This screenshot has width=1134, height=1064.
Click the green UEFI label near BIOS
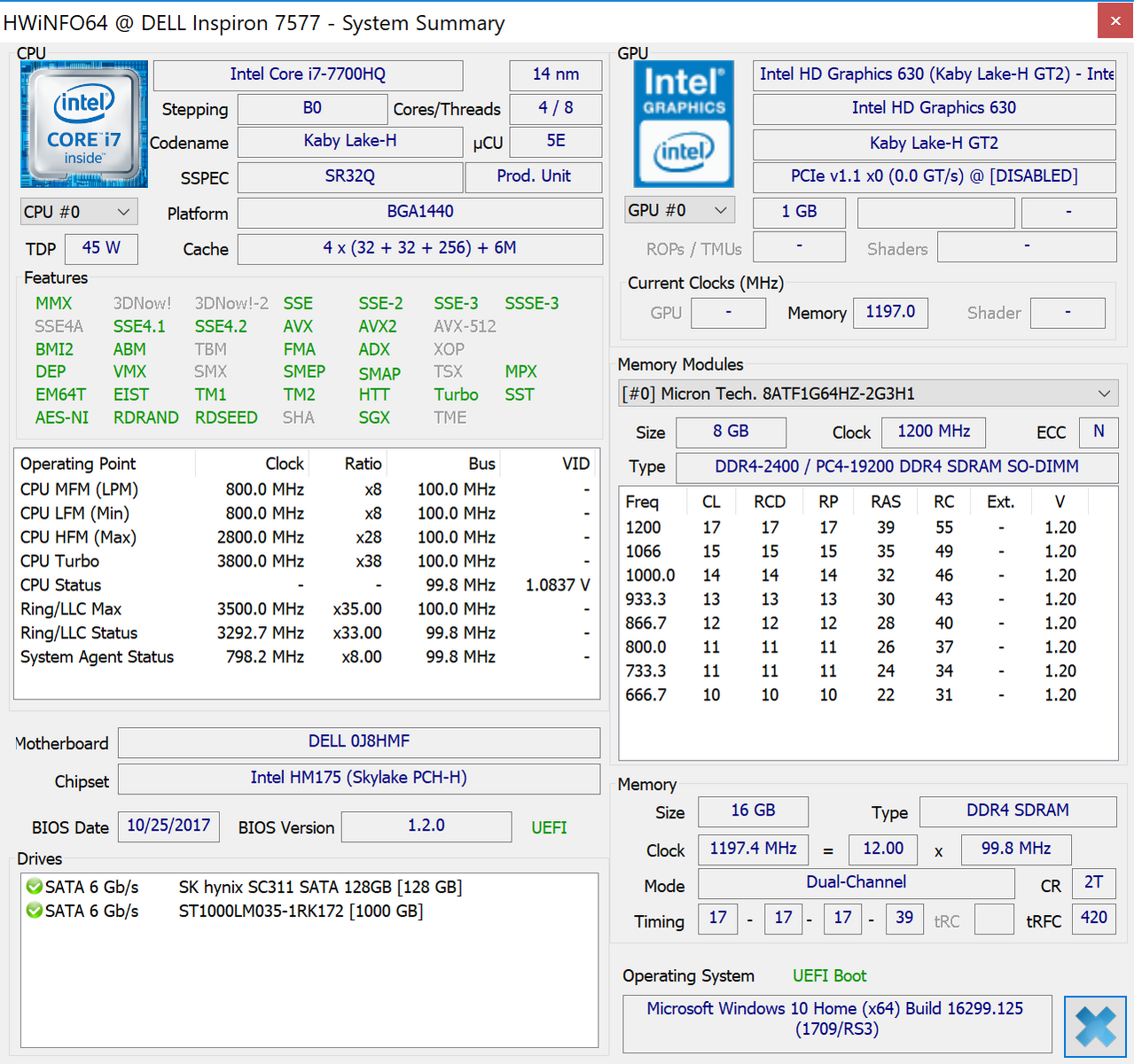(549, 827)
